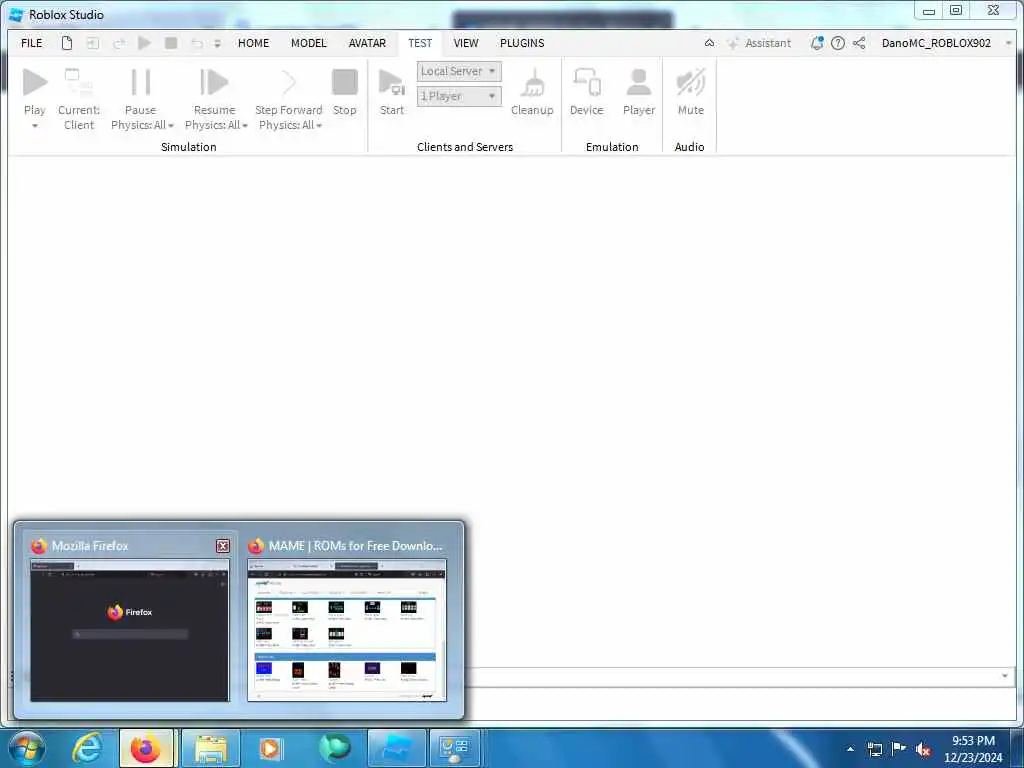
Task: Click the Share icon
Action: [x=859, y=43]
